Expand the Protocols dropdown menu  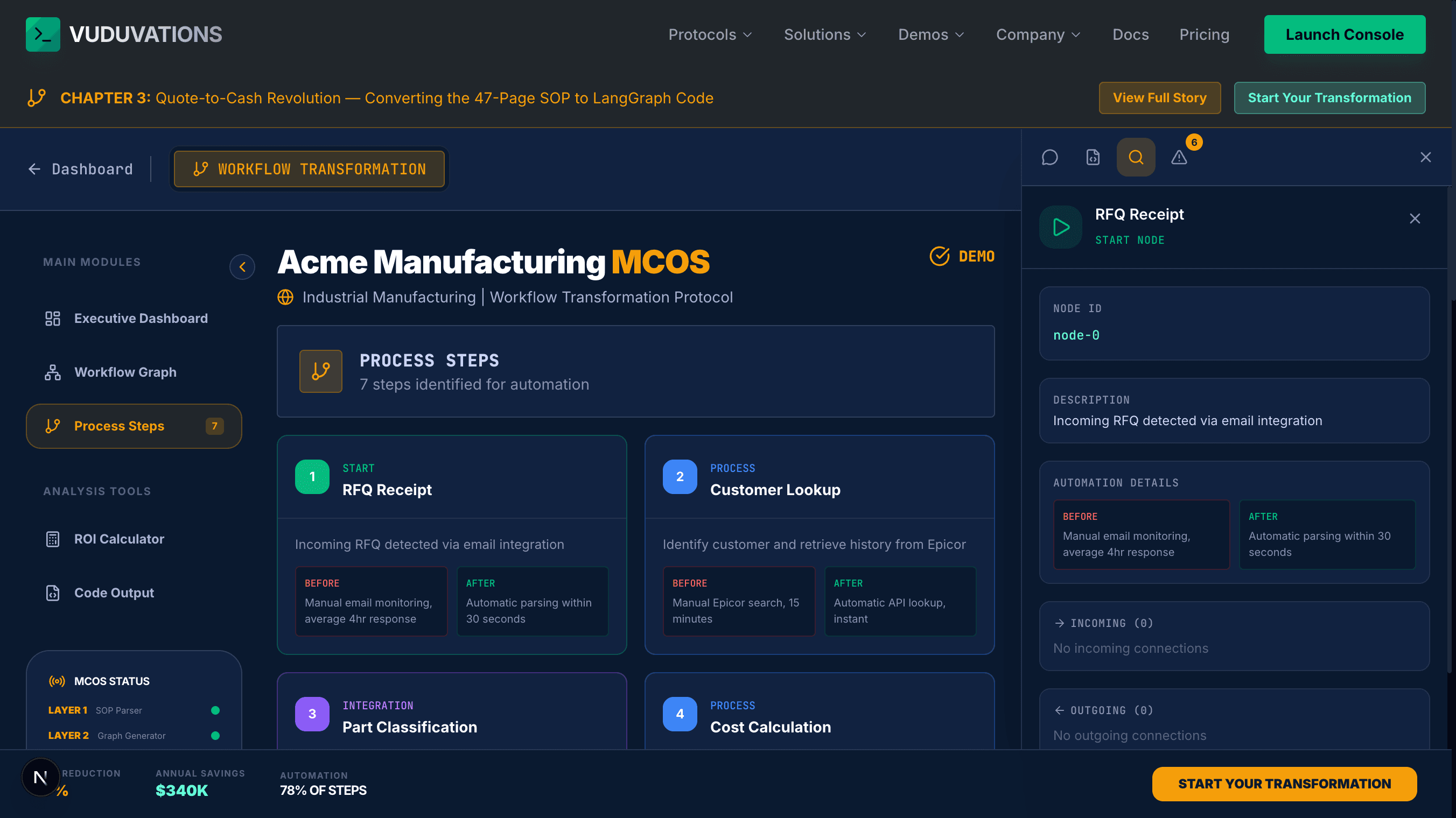tap(710, 34)
